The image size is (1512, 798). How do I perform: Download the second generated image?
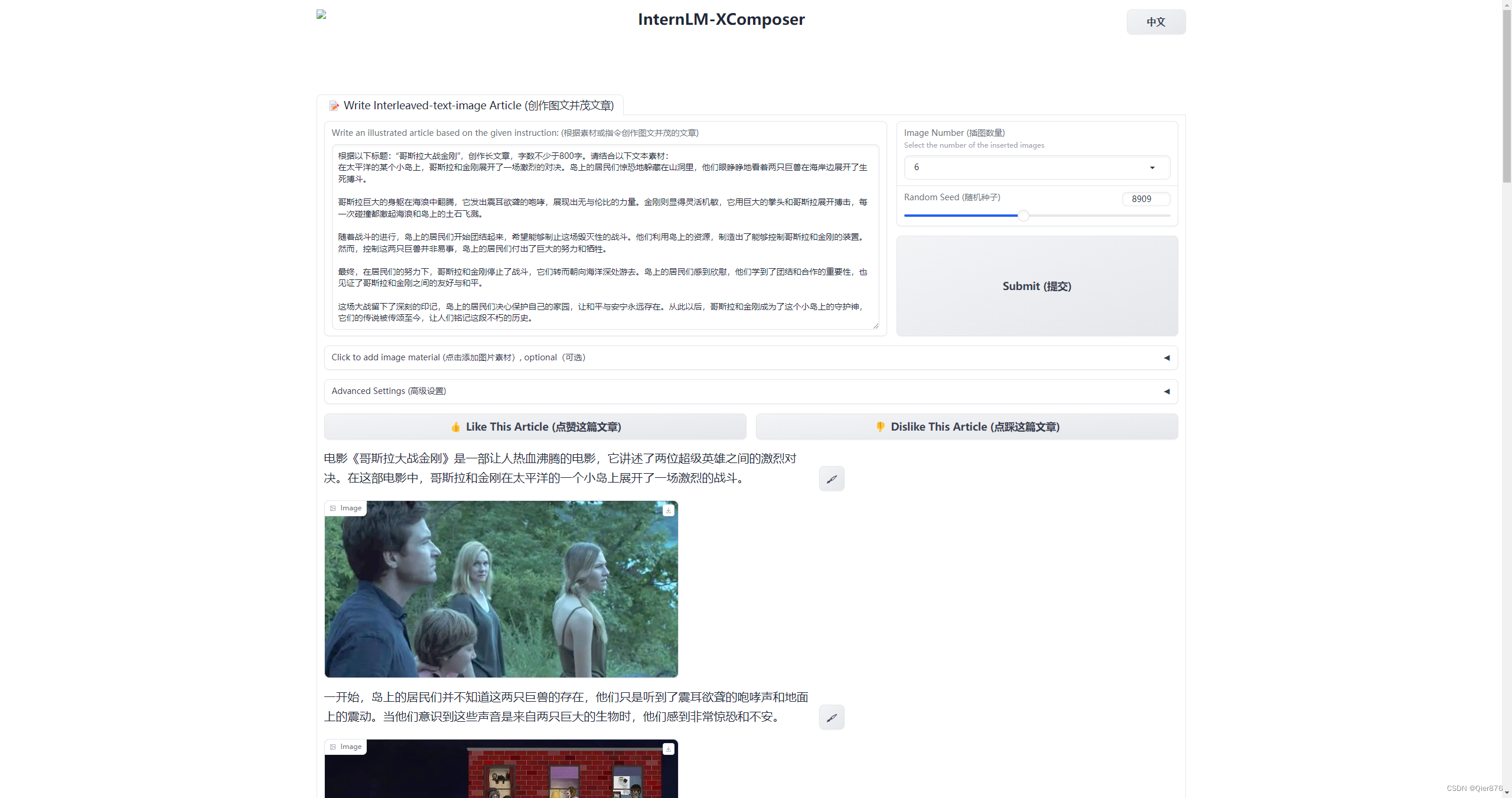pyautogui.click(x=668, y=748)
